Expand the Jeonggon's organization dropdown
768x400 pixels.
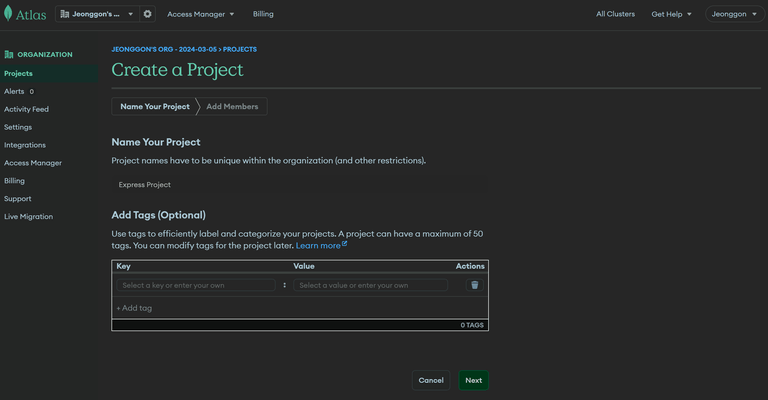(x=97, y=14)
